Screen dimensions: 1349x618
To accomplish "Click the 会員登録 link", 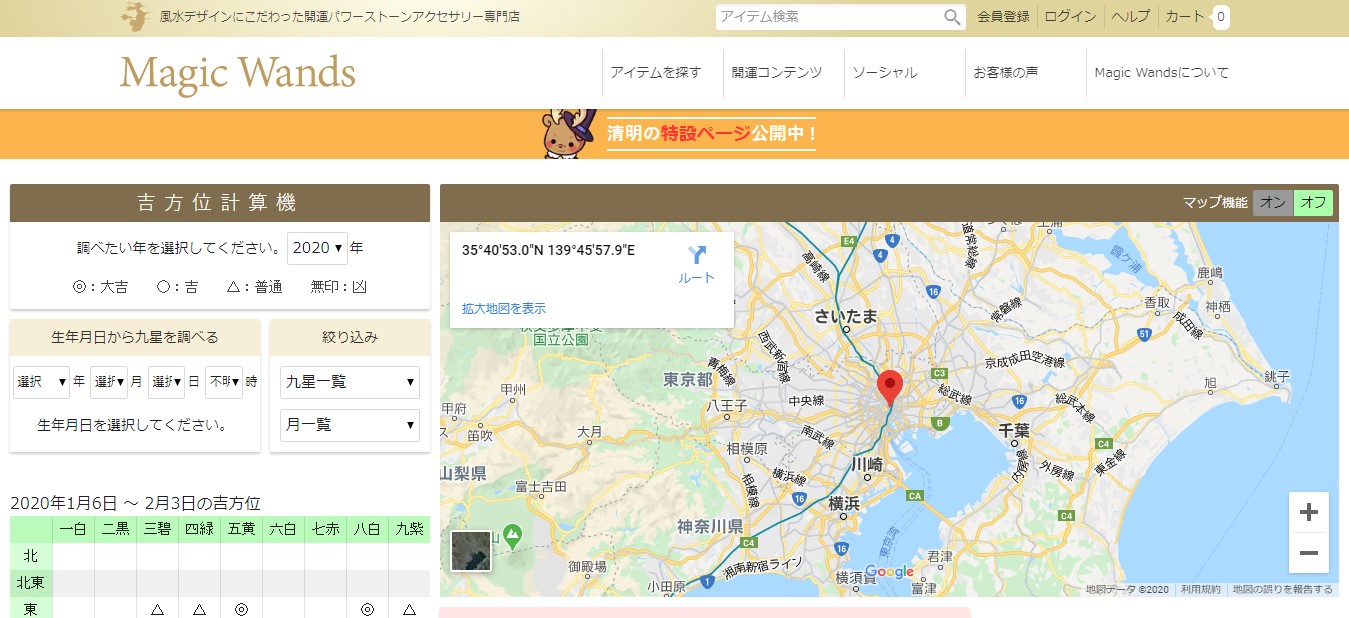I will point(1003,17).
